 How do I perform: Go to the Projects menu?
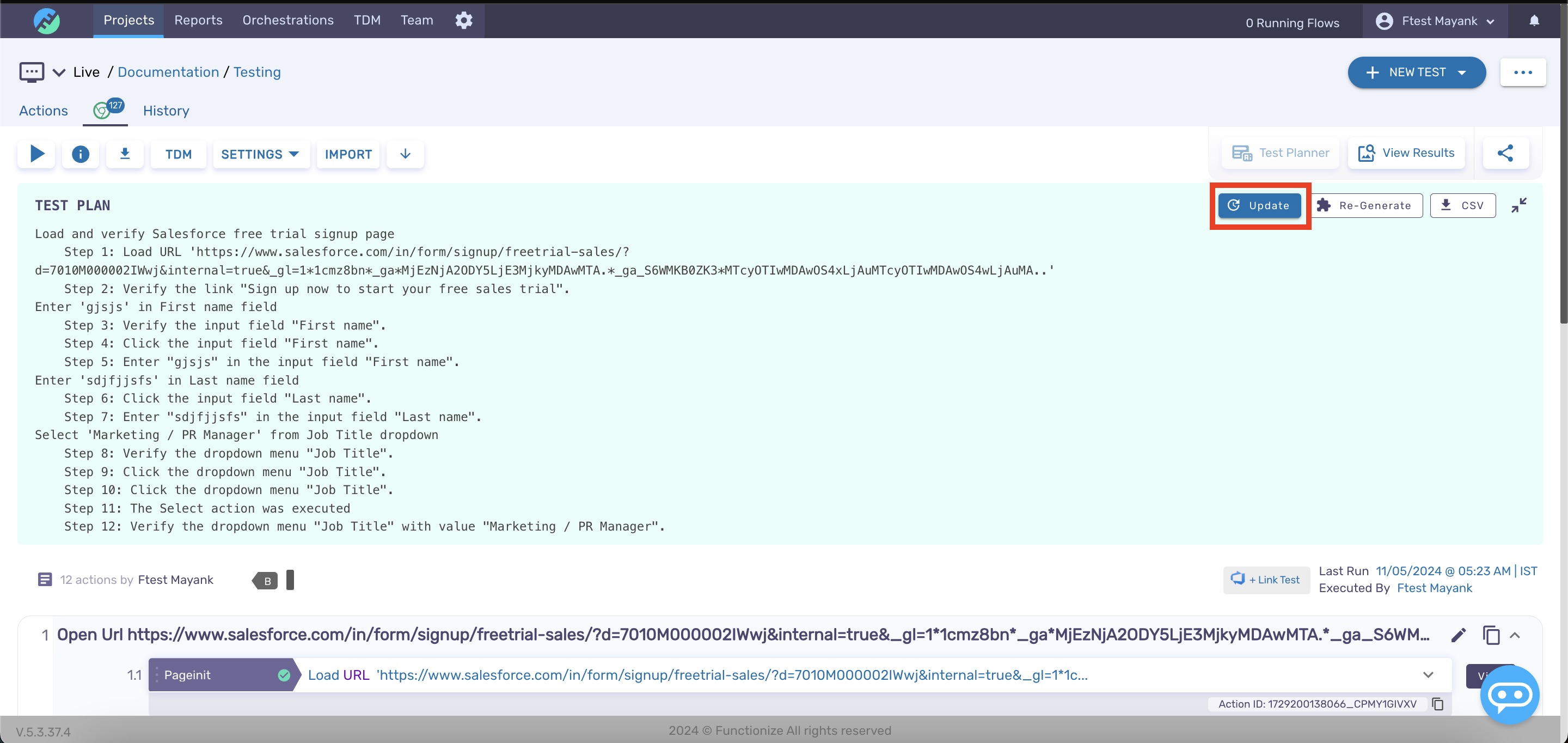click(128, 20)
